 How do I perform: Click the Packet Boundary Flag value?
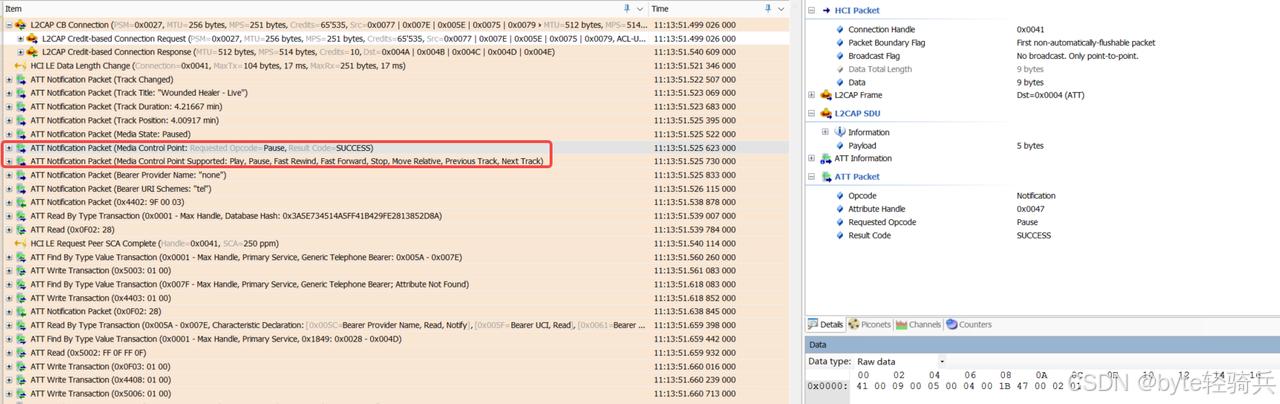pyautogui.click(x=1086, y=43)
